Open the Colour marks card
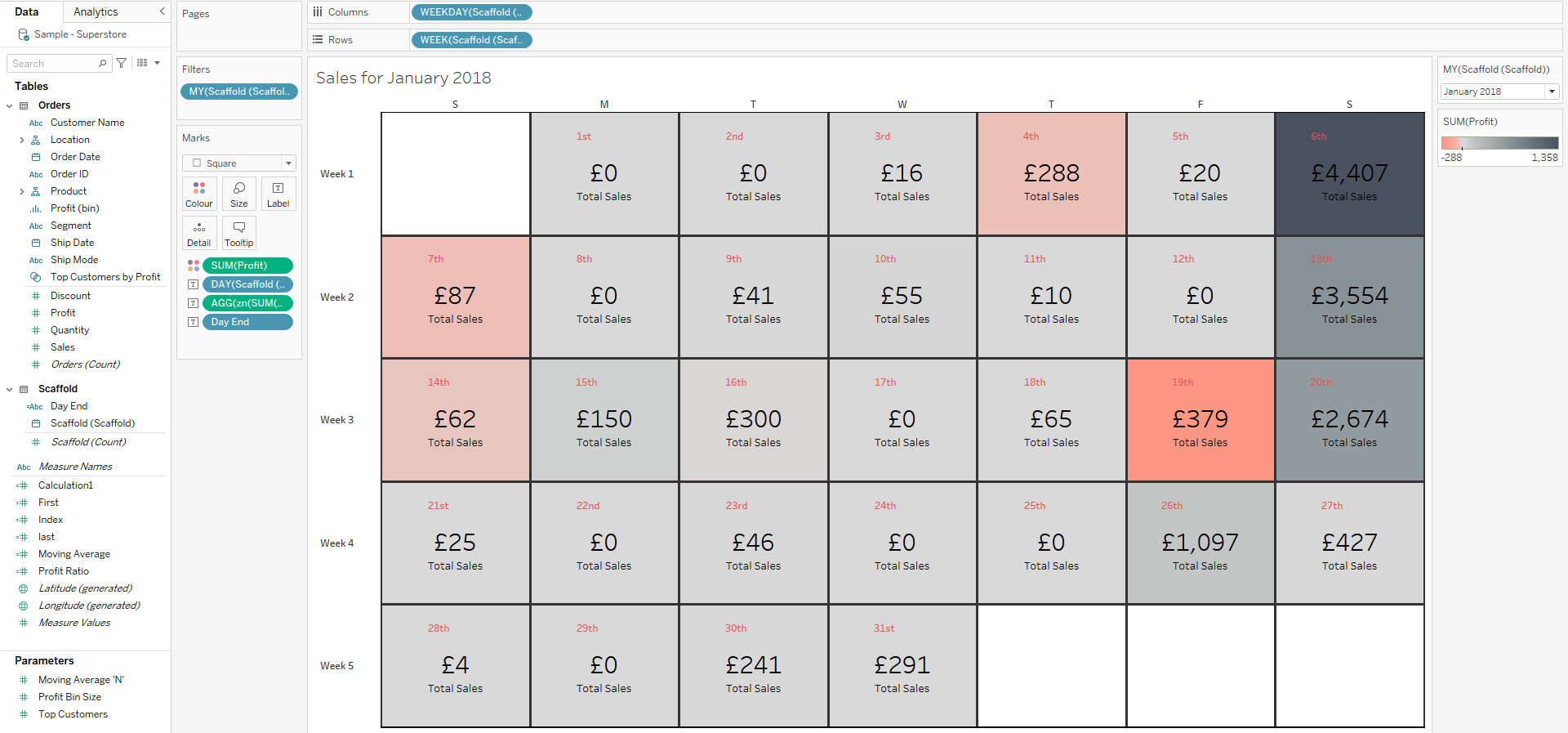 pyautogui.click(x=198, y=194)
